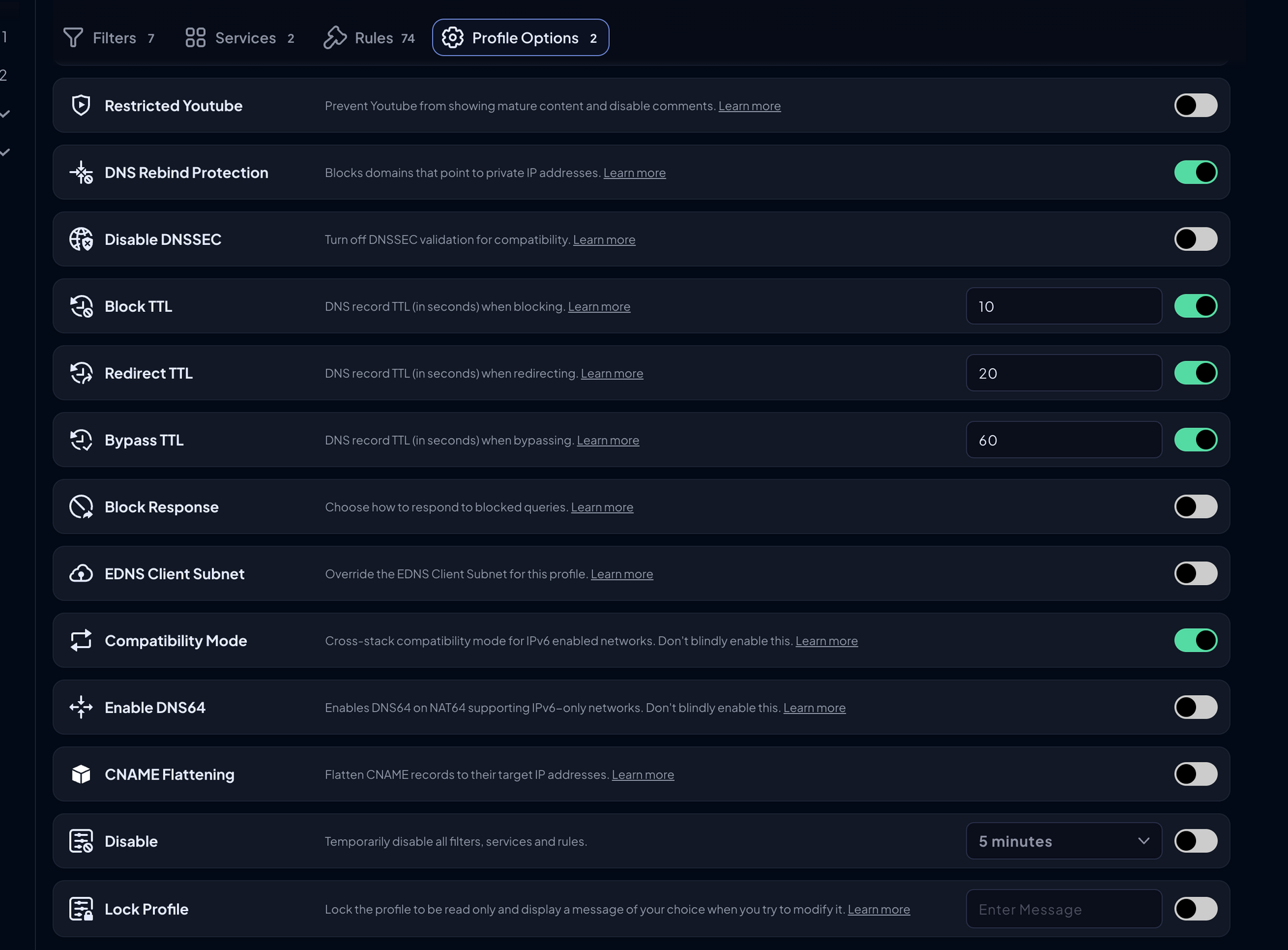Disable DNS Rebind Protection switch

click(x=1195, y=172)
